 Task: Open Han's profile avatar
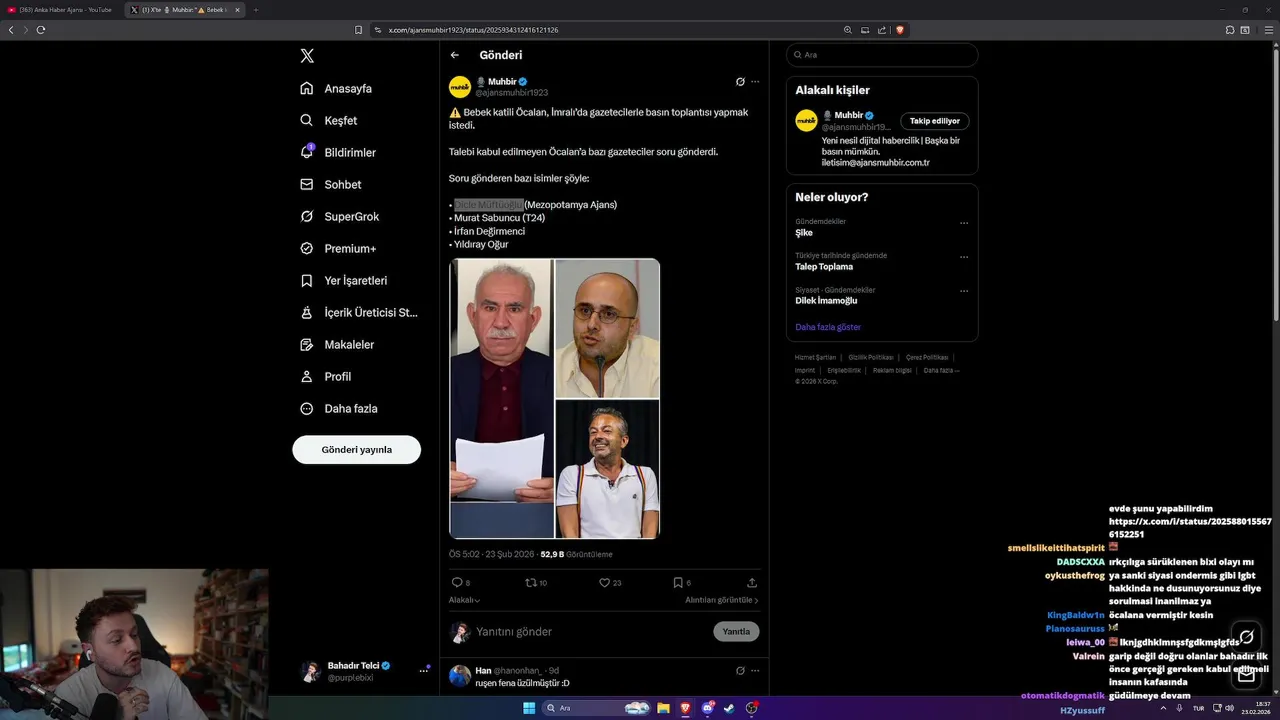pyautogui.click(x=460, y=676)
